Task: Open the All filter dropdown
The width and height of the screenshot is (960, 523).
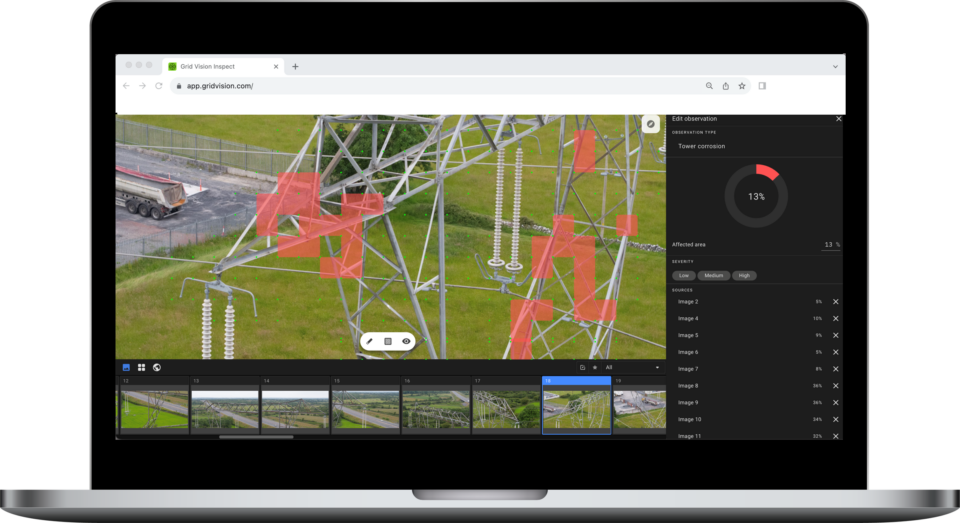Action: coord(633,368)
